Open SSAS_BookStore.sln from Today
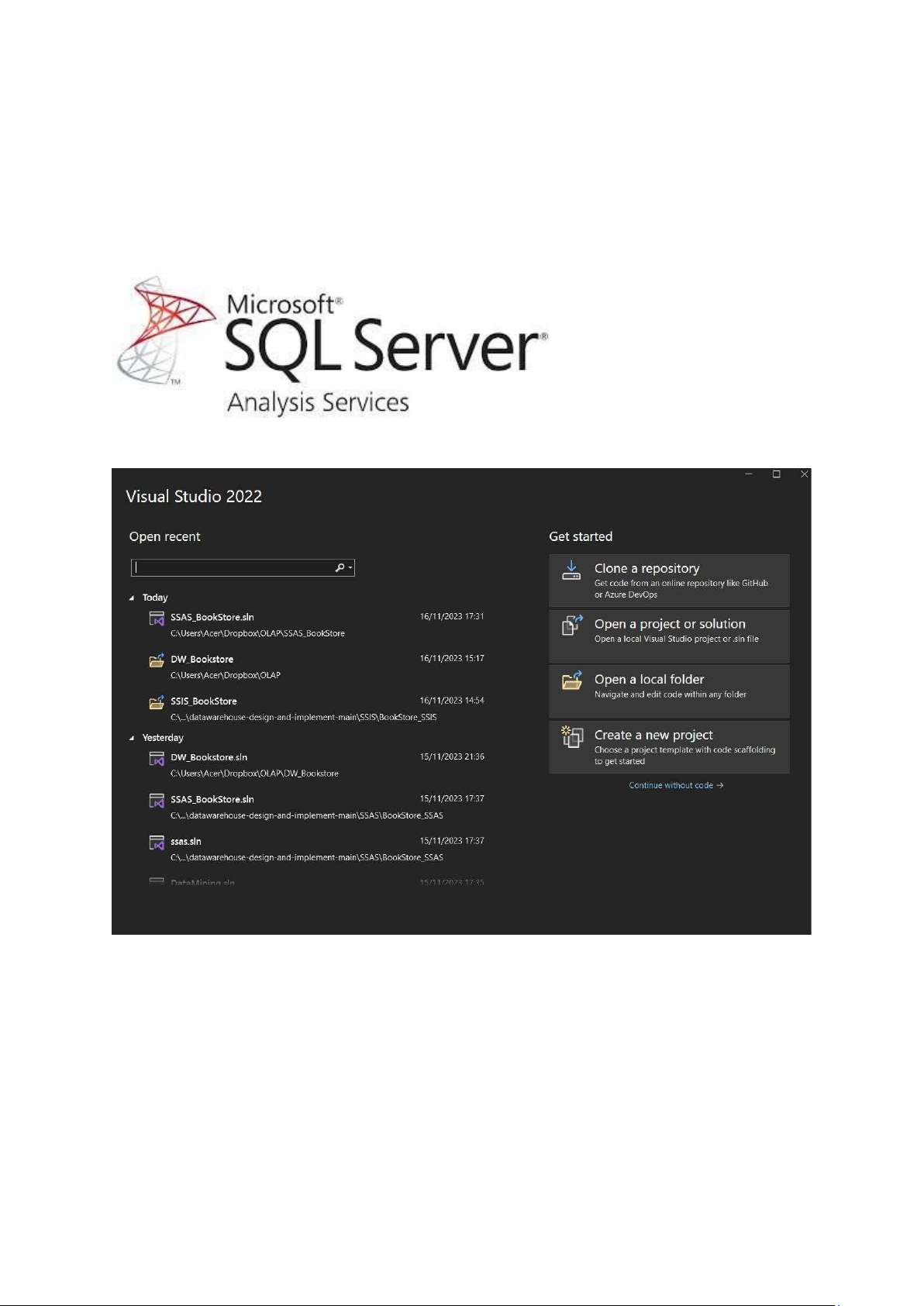 coord(316,625)
